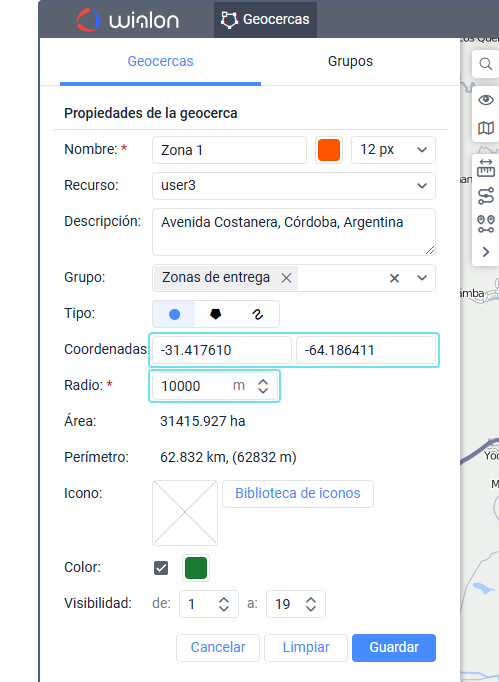Expand the Recurso user3 dropdown
Image resolution: width=499 pixels, height=682 pixels.
tap(294, 186)
